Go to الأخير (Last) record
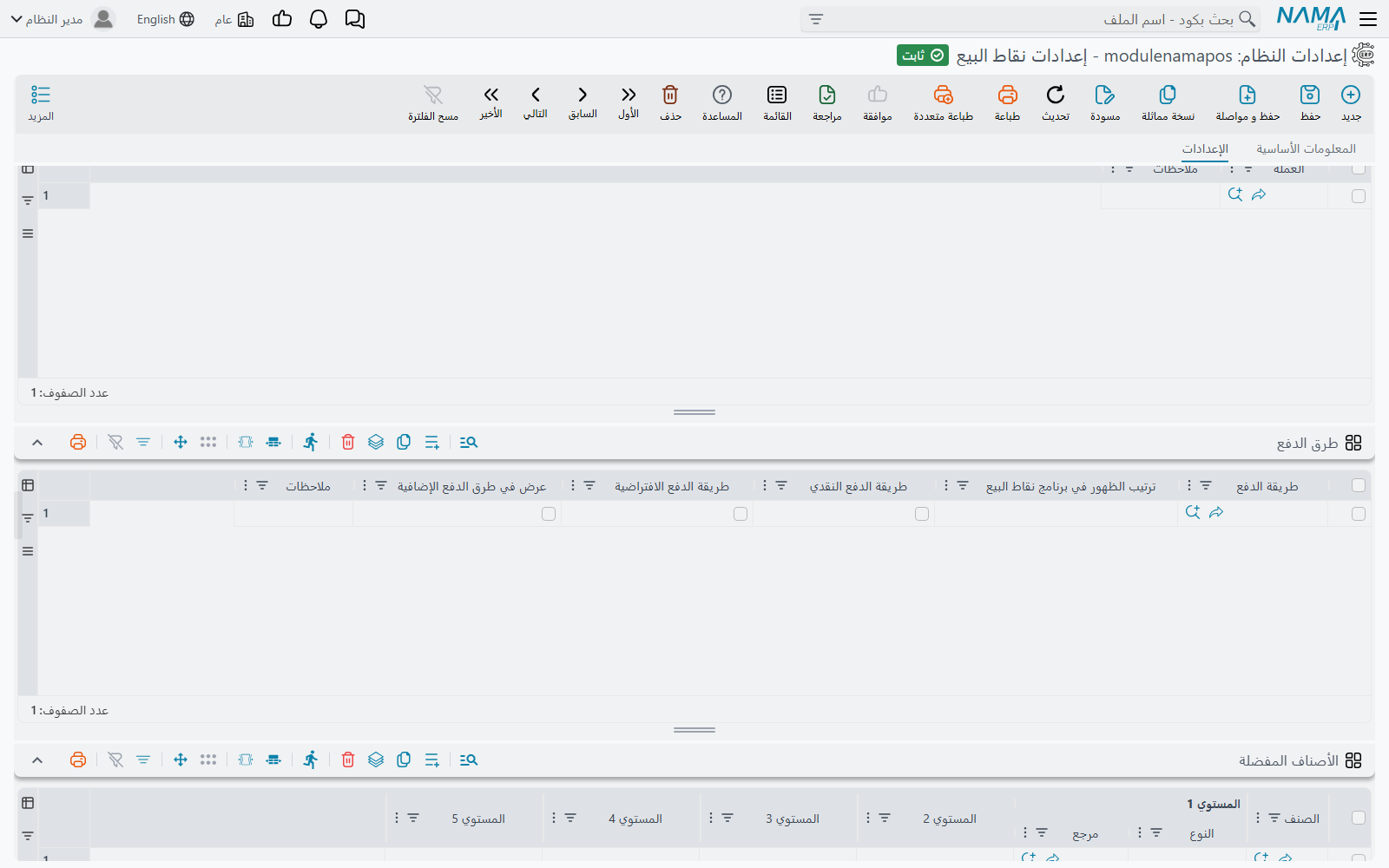Screen dimensions: 1389x868 (x=491, y=95)
